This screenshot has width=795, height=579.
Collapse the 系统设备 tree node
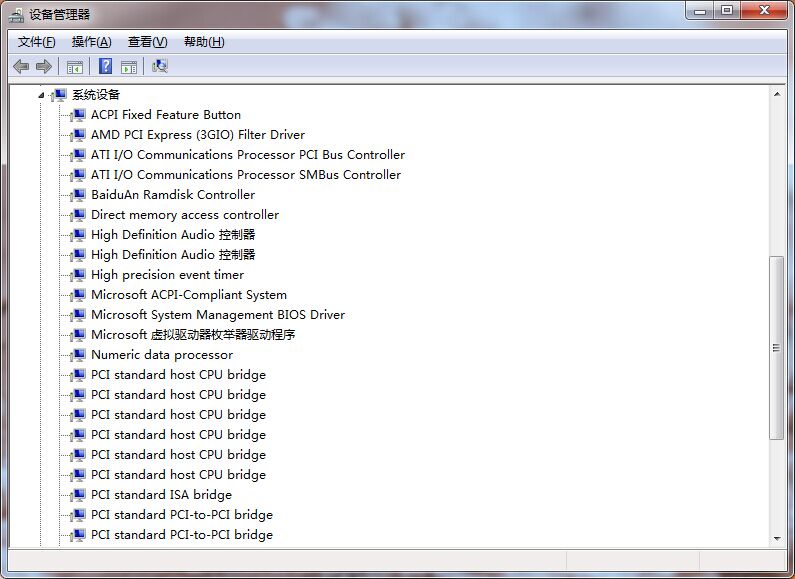click(42, 95)
